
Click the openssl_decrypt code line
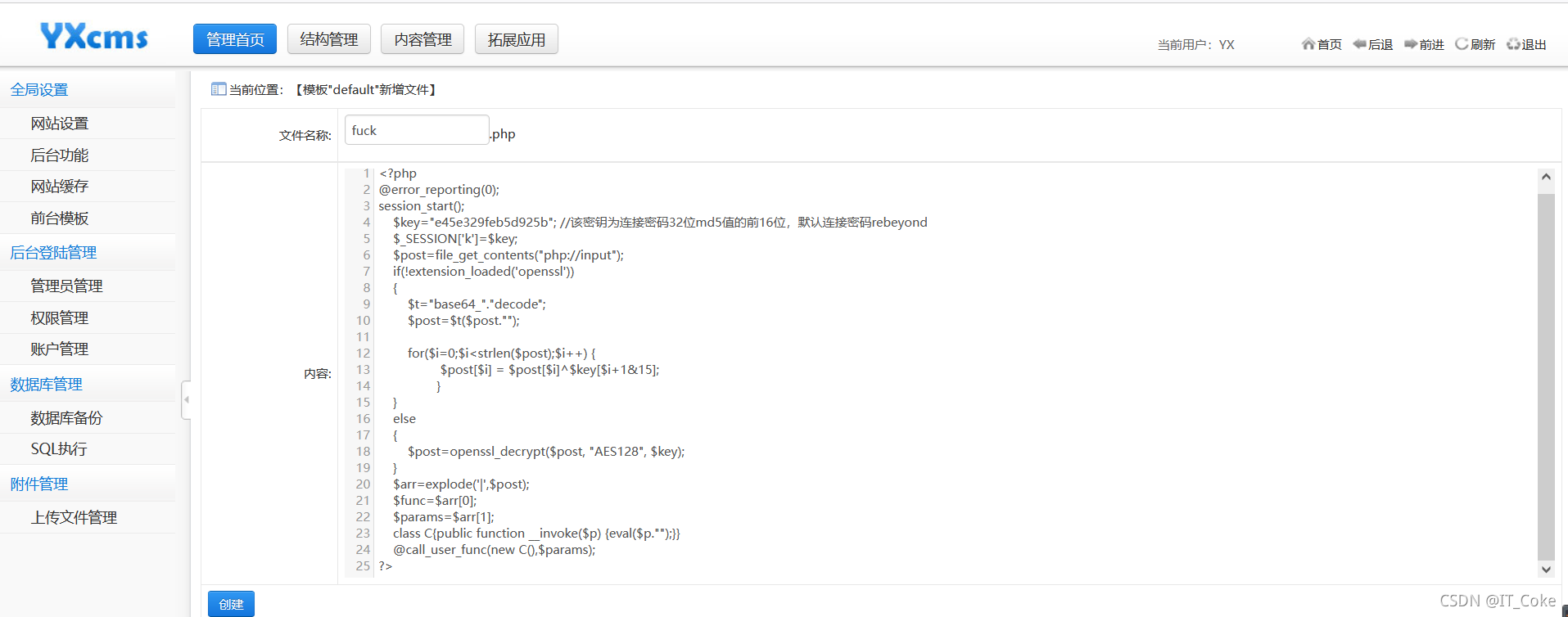(x=546, y=452)
